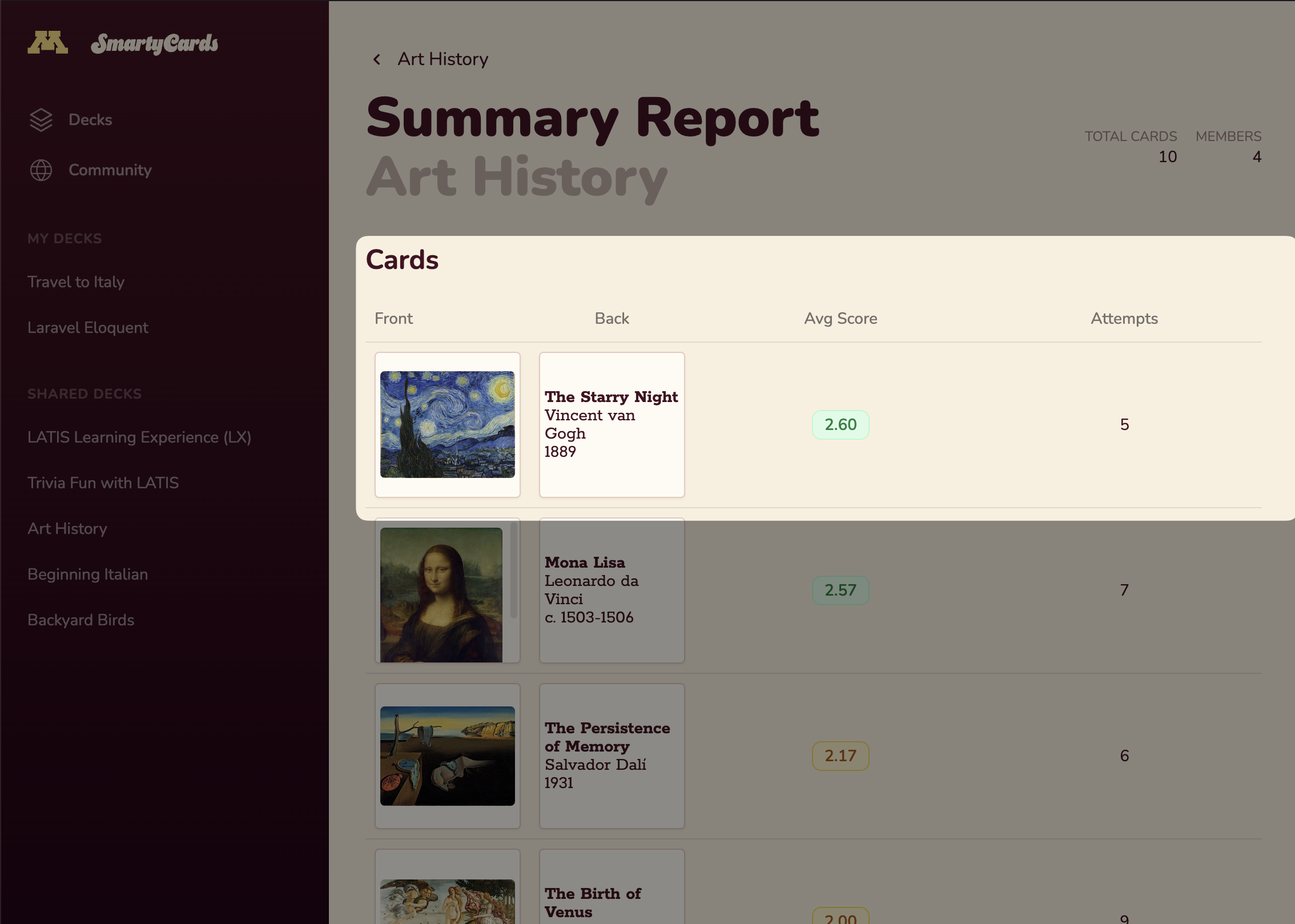Click the University of Minnesota M logo
The height and width of the screenshot is (924, 1295).
click(48, 42)
